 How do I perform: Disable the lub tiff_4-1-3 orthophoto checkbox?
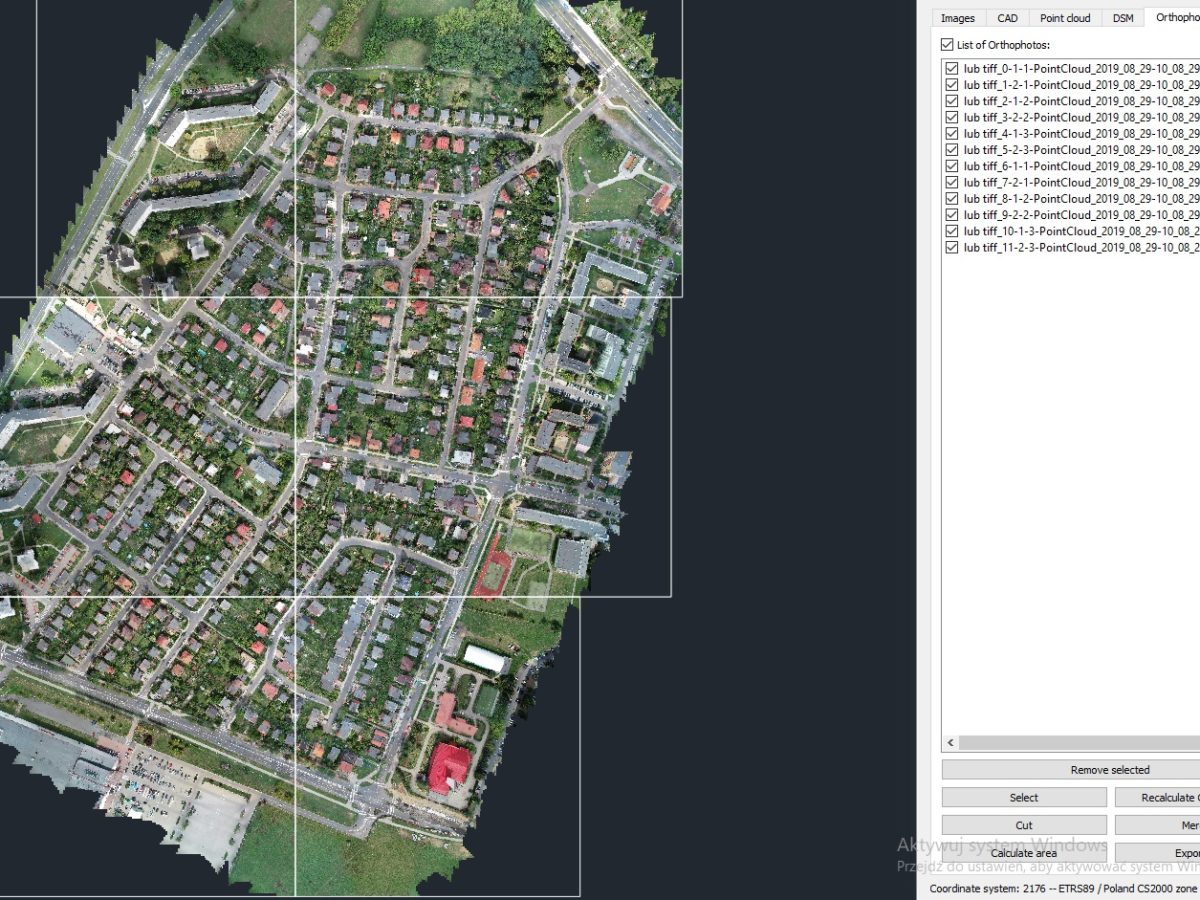coord(952,133)
